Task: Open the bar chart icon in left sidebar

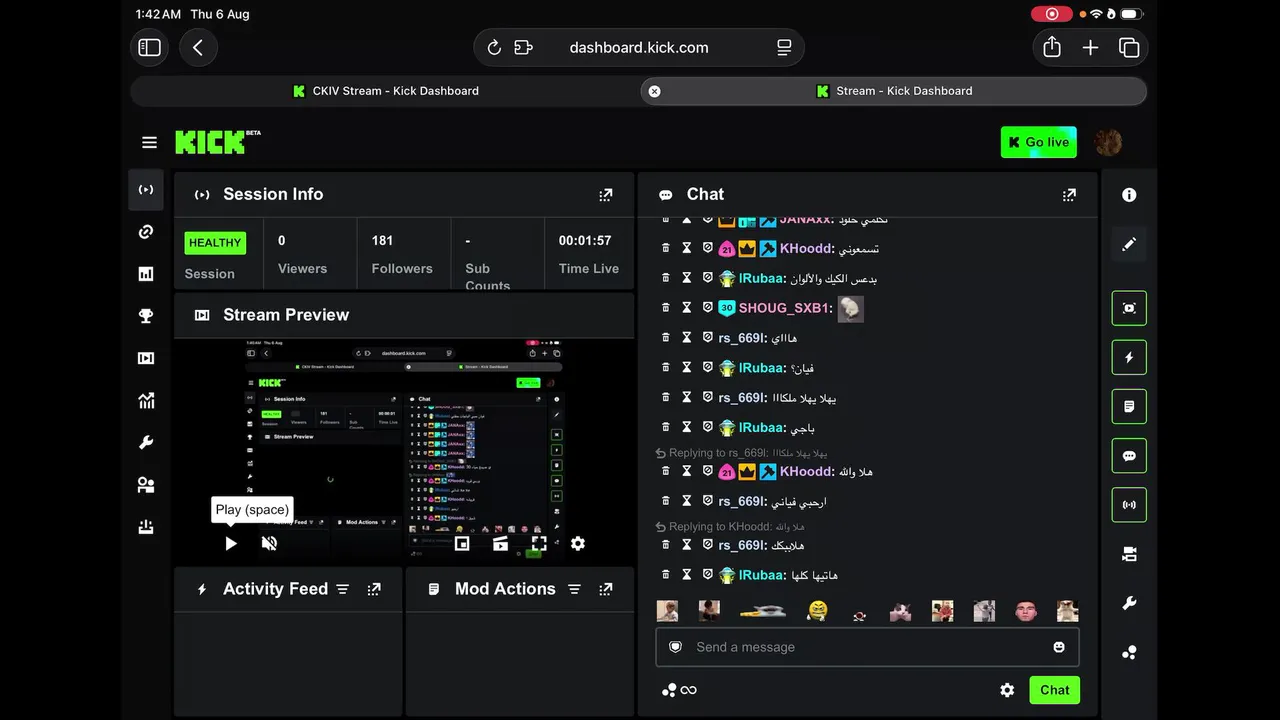Action: [x=146, y=274]
